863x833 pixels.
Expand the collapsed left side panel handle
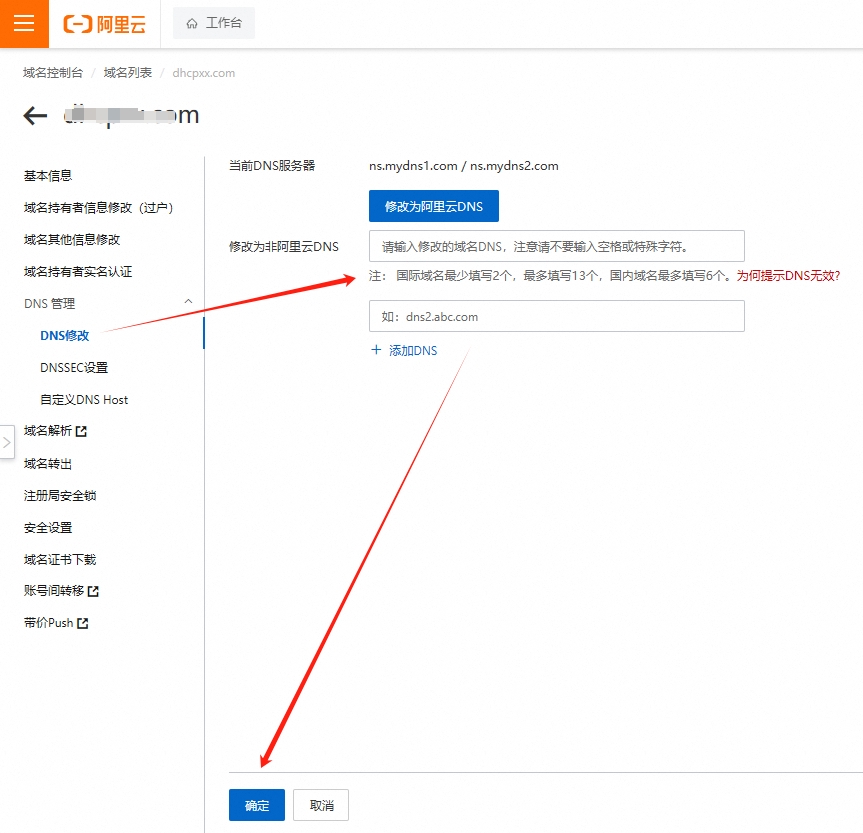tap(7, 442)
